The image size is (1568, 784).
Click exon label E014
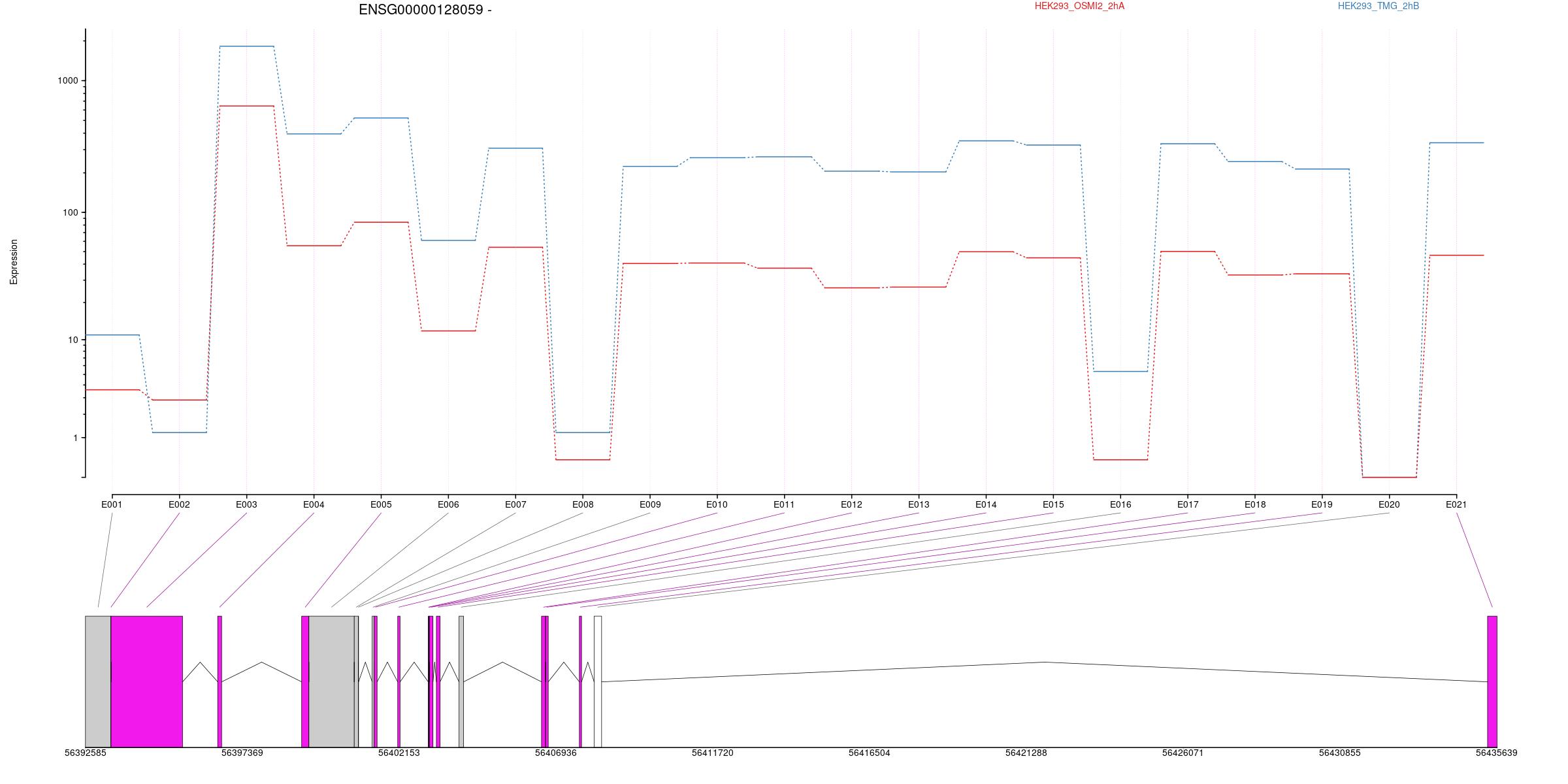986,504
